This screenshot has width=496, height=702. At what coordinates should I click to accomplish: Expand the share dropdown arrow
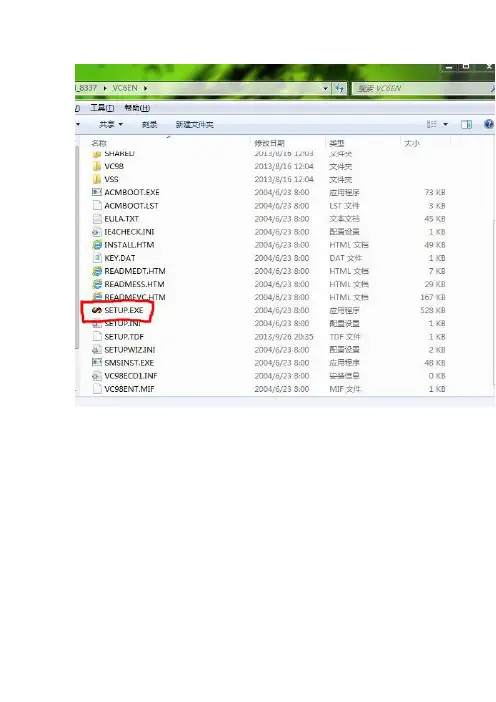(x=120, y=124)
